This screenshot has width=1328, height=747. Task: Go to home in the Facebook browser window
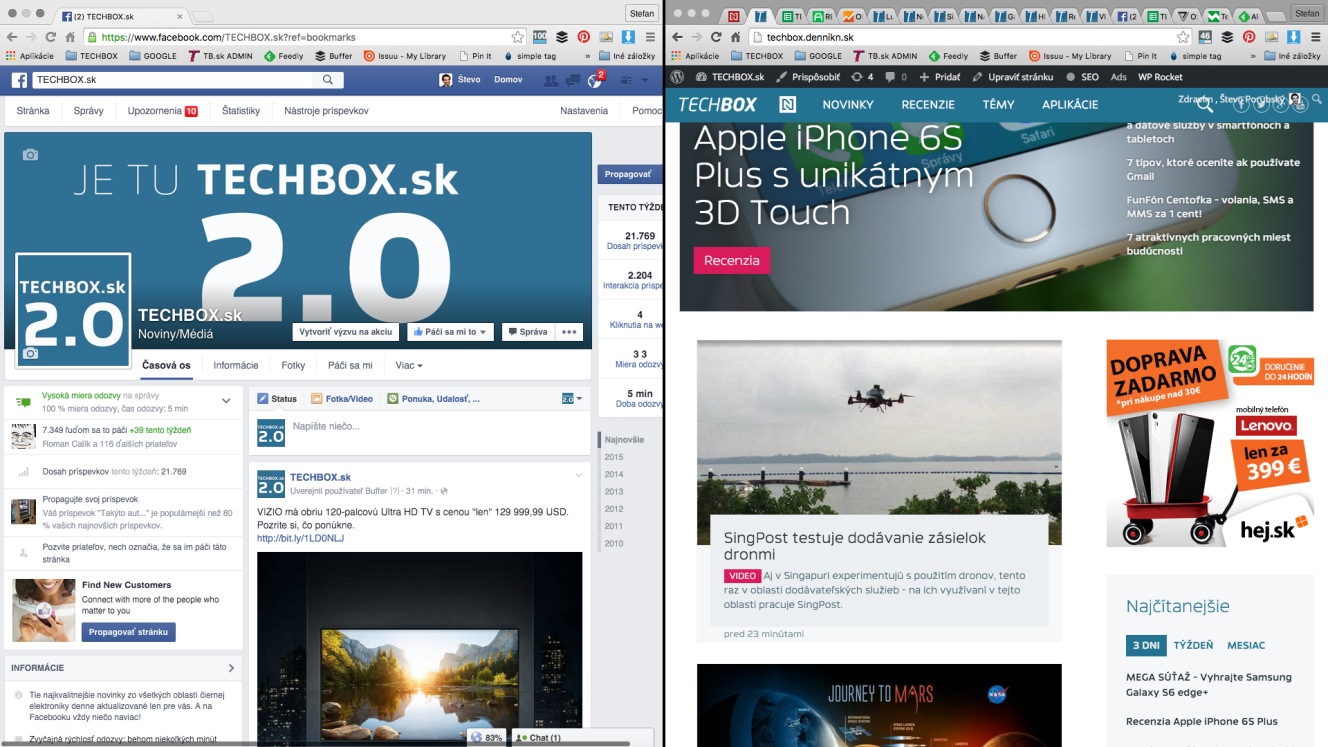point(69,37)
